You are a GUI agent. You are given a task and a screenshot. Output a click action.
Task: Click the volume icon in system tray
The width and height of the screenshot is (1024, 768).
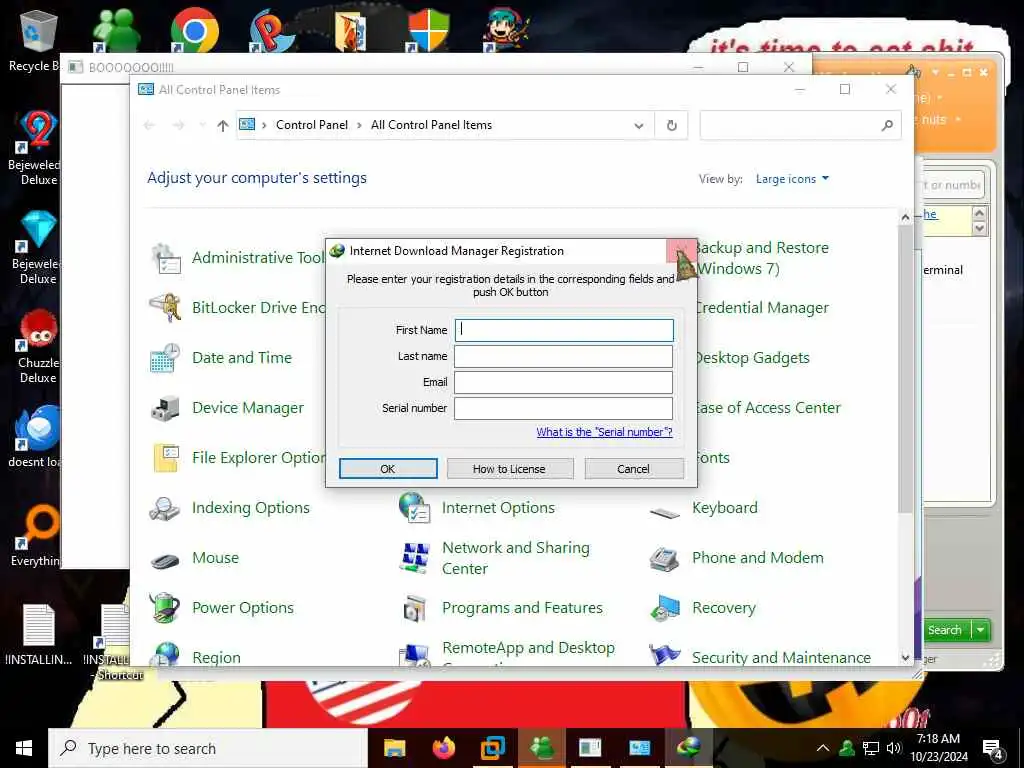(893, 748)
